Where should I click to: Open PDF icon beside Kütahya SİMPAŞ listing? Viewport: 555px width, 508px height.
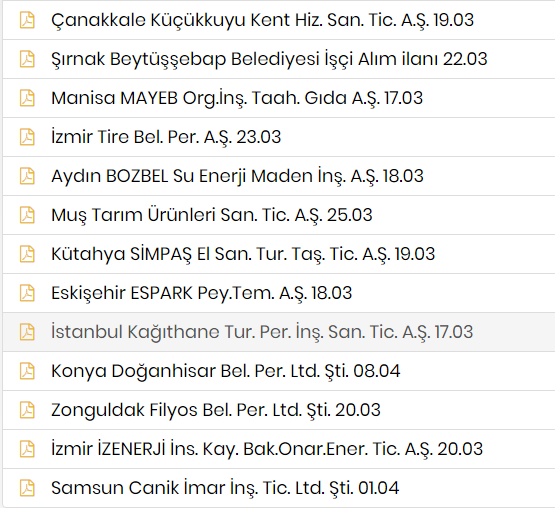(27, 254)
